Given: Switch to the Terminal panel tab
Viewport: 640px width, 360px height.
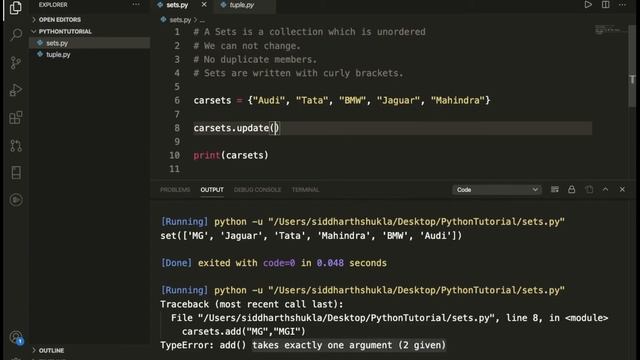Looking at the screenshot, I should click(305, 190).
